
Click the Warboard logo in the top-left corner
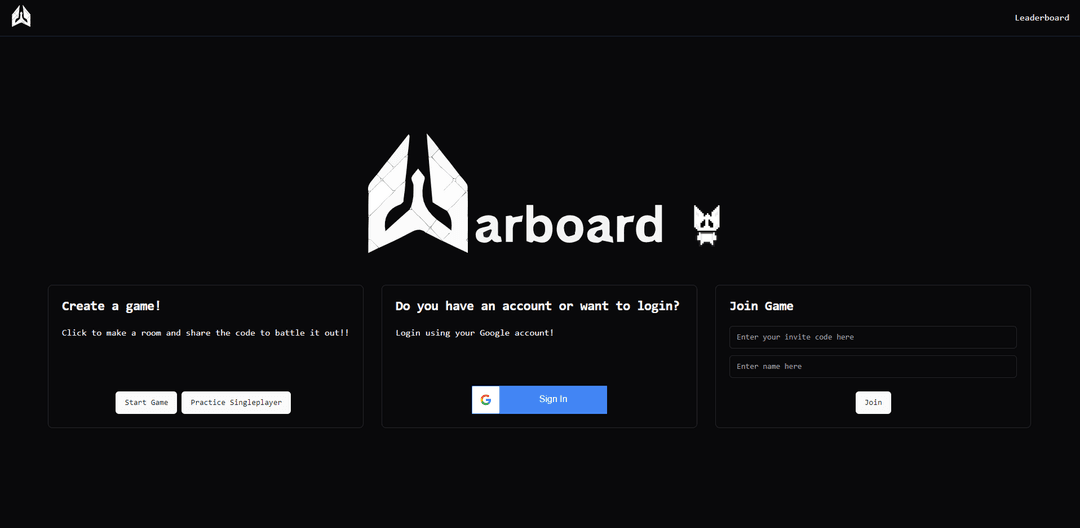click(x=21, y=17)
